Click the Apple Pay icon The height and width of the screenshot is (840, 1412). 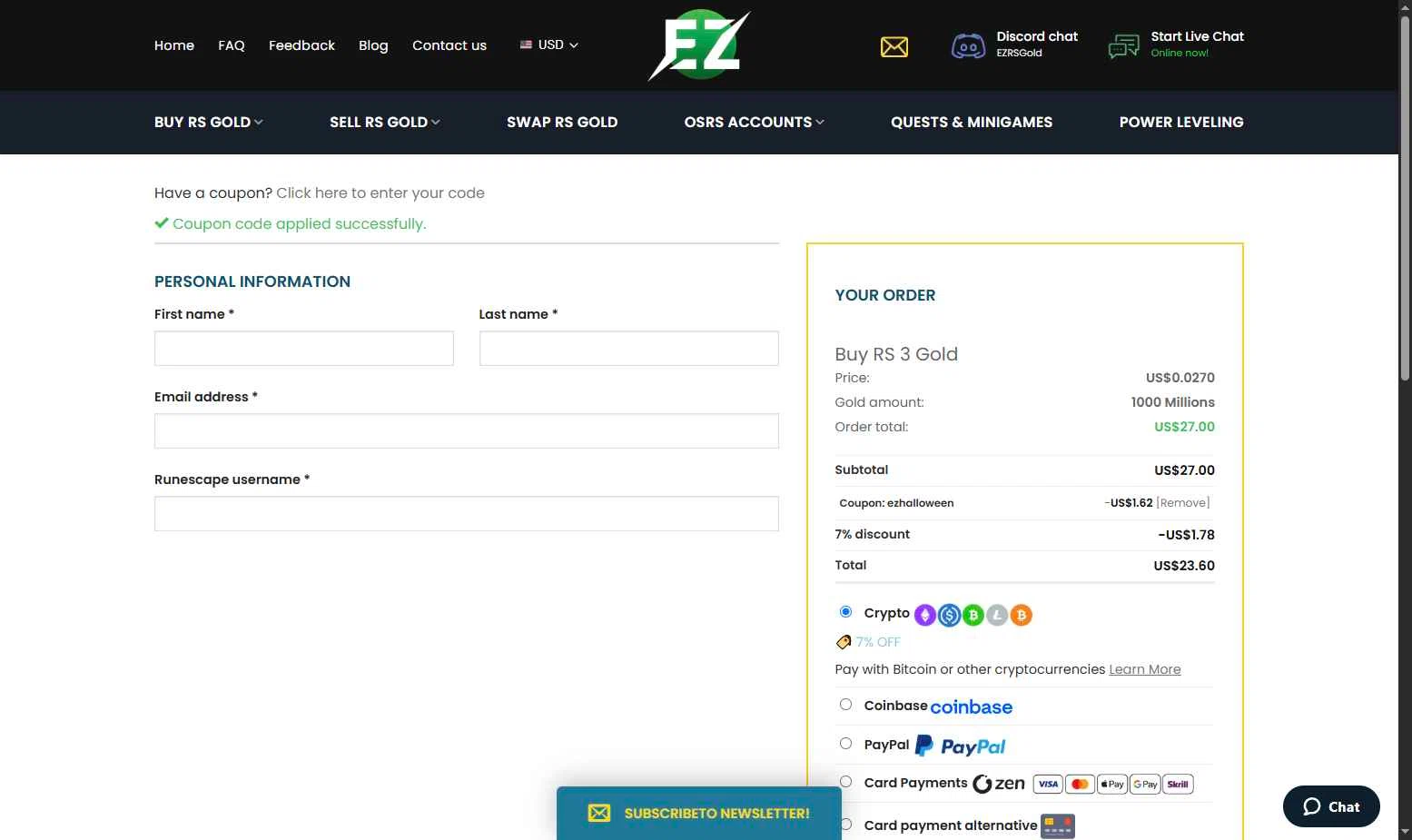[1112, 785]
